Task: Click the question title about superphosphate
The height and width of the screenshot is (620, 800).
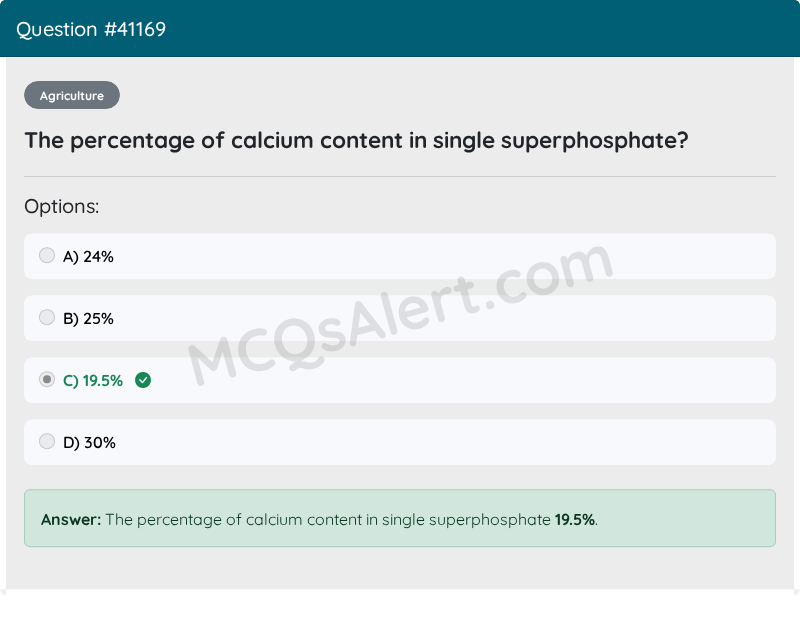Action: point(357,140)
